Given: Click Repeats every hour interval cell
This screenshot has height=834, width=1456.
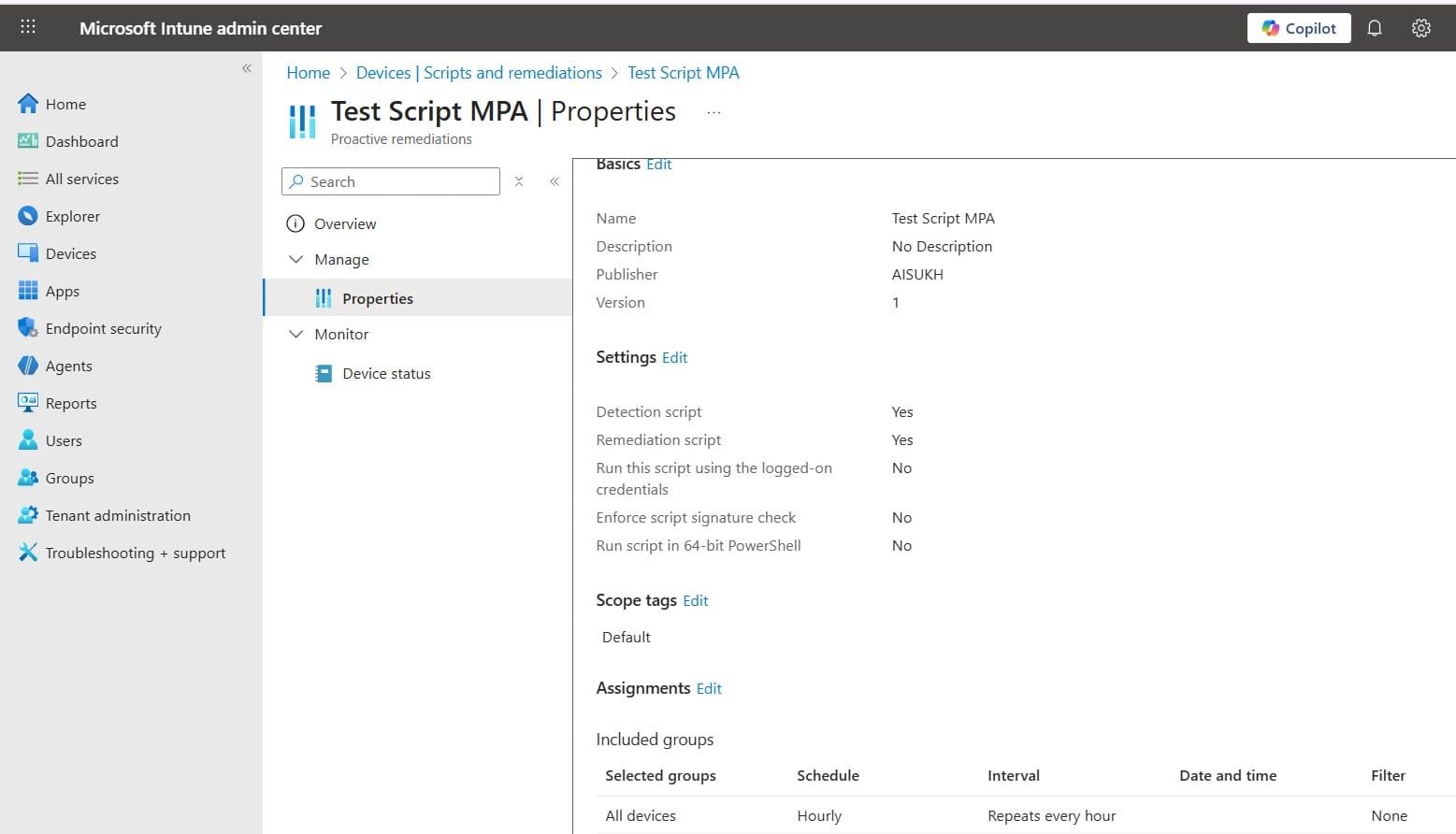Looking at the screenshot, I should click(x=1052, y=815).
